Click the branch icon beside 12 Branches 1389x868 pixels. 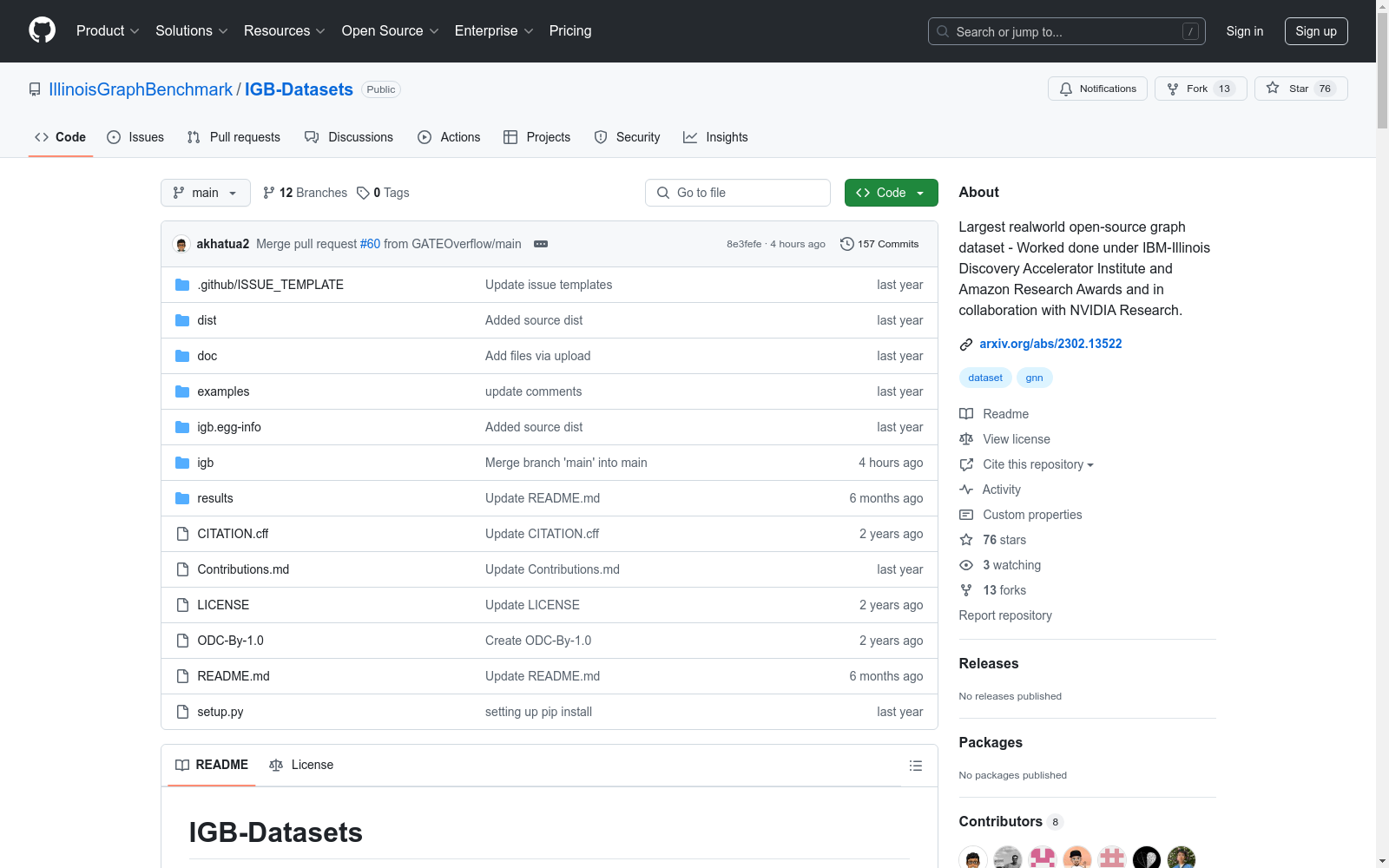pos(269,193)
